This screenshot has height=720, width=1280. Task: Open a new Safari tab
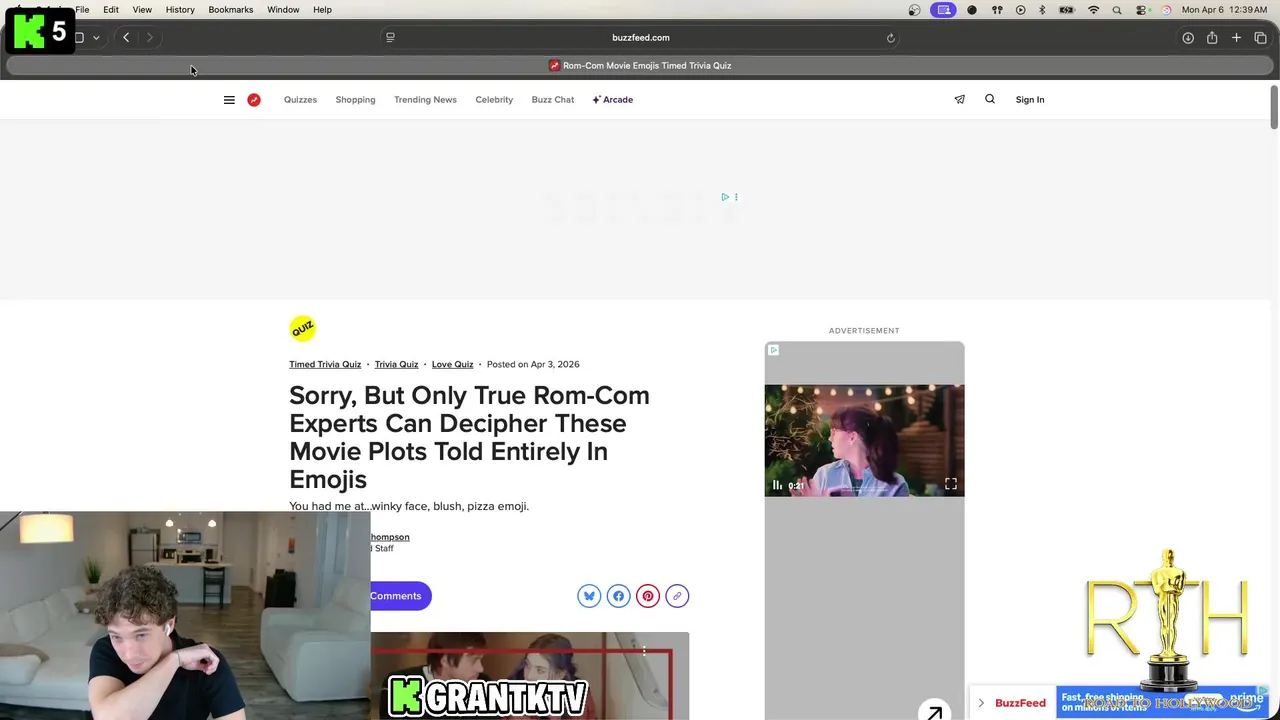click(x=1236, y=38)
